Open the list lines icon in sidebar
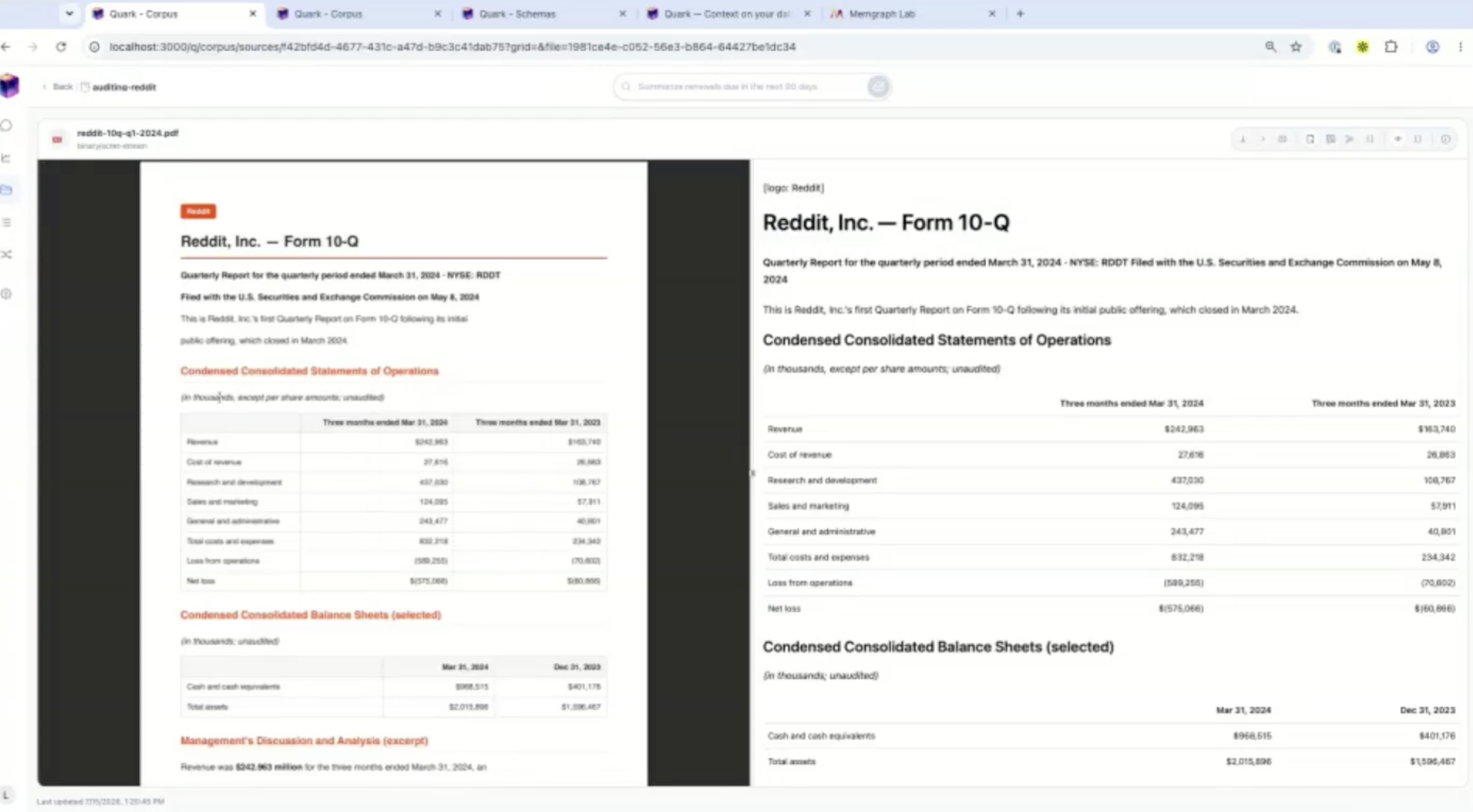This screenshot has height=812, width=1473. [x=6, y=222]
